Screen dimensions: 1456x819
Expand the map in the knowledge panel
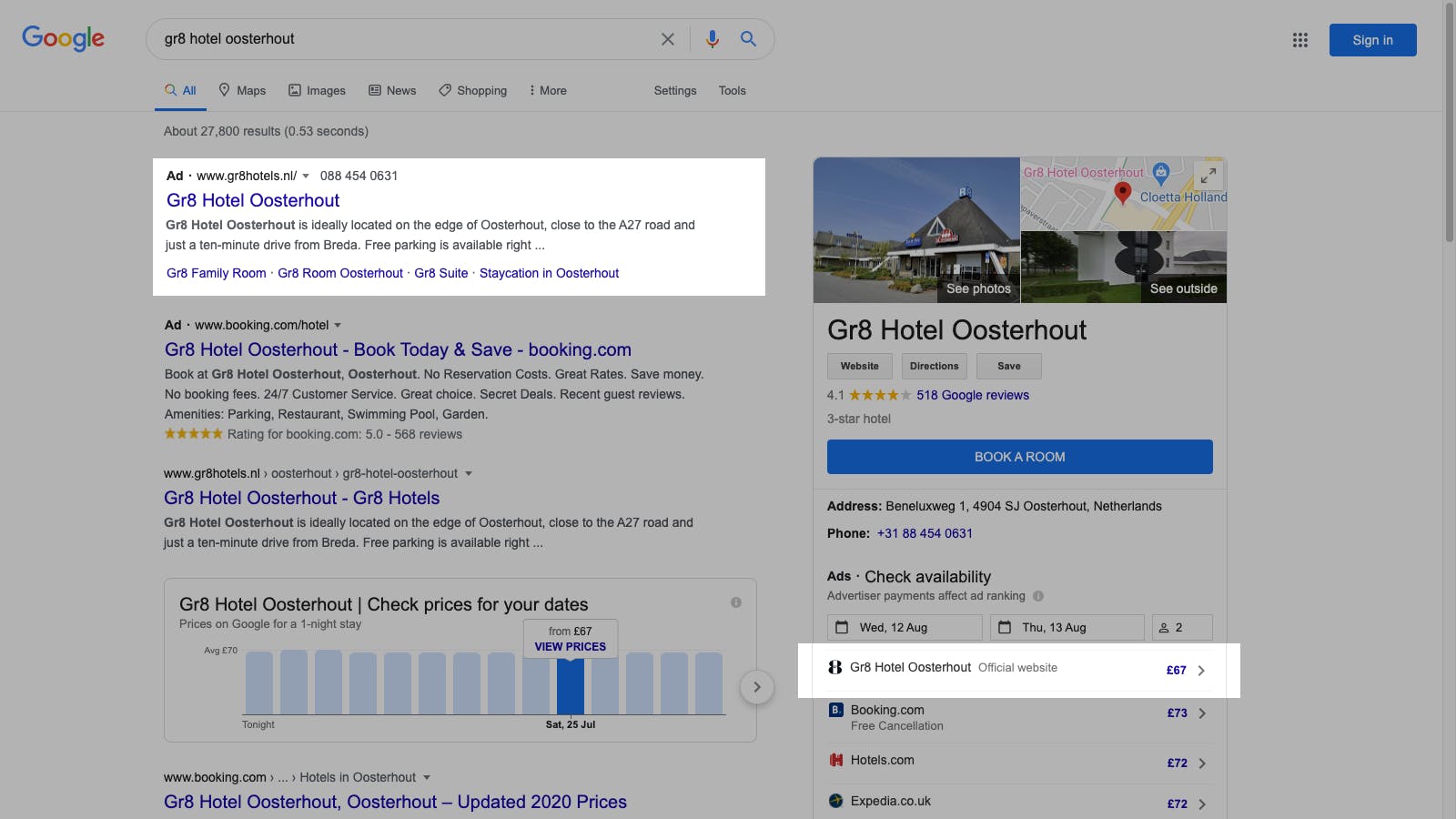[1208, 176]
